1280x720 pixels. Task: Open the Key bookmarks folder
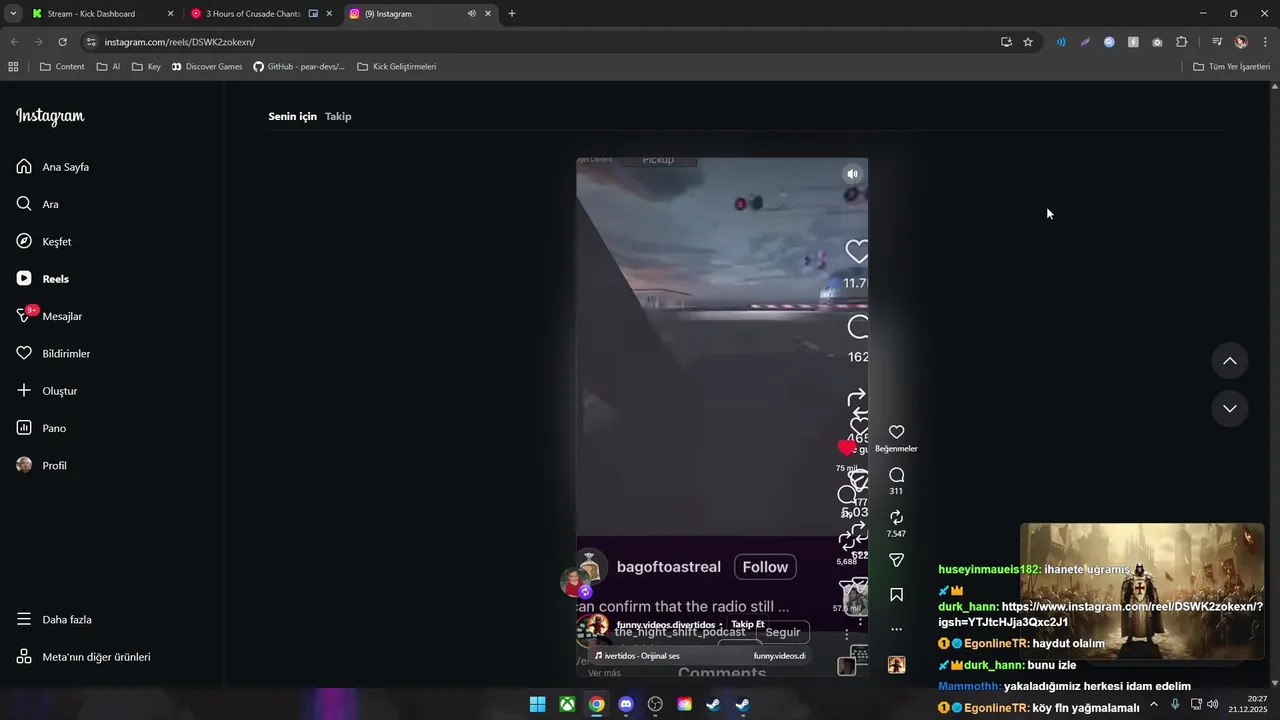[146, 67]
